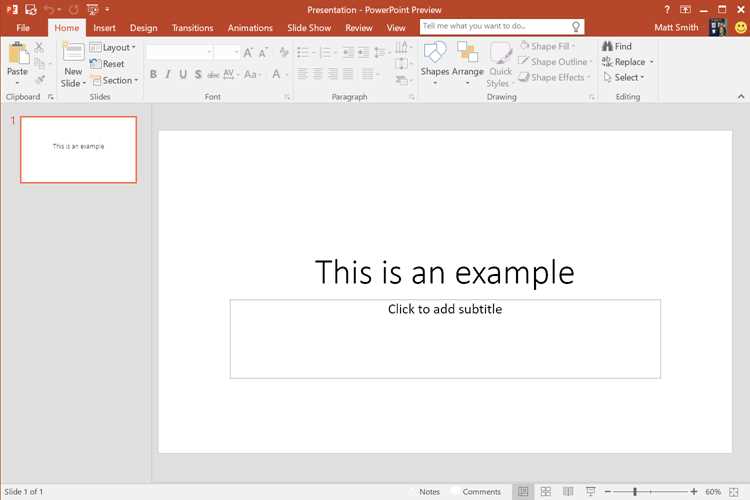Click the subtitle placeholder
Screen dimensions: 750x500
coord(445,339)
